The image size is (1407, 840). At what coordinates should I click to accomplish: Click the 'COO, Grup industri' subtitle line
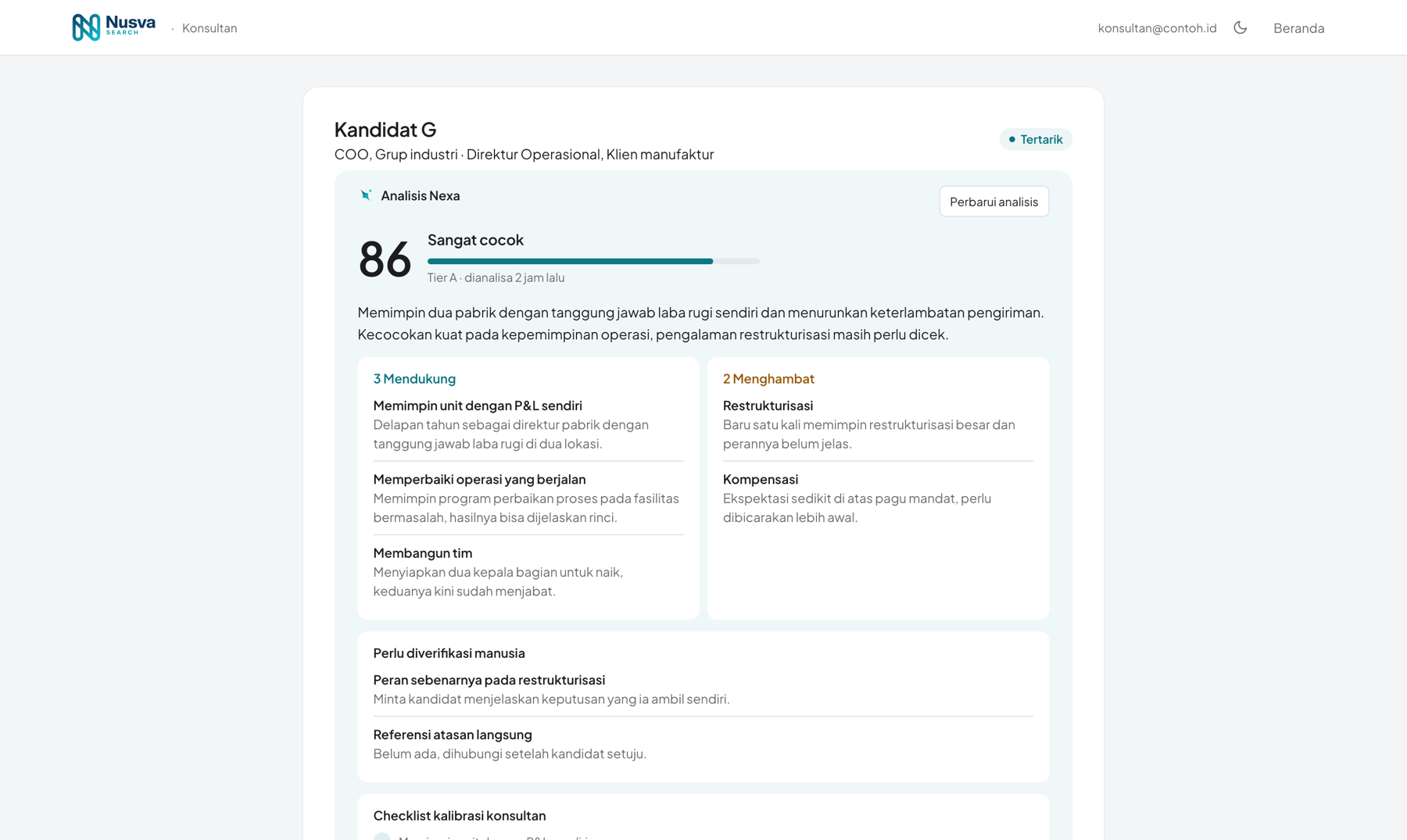pyautogui.click(x=524, y=154)
